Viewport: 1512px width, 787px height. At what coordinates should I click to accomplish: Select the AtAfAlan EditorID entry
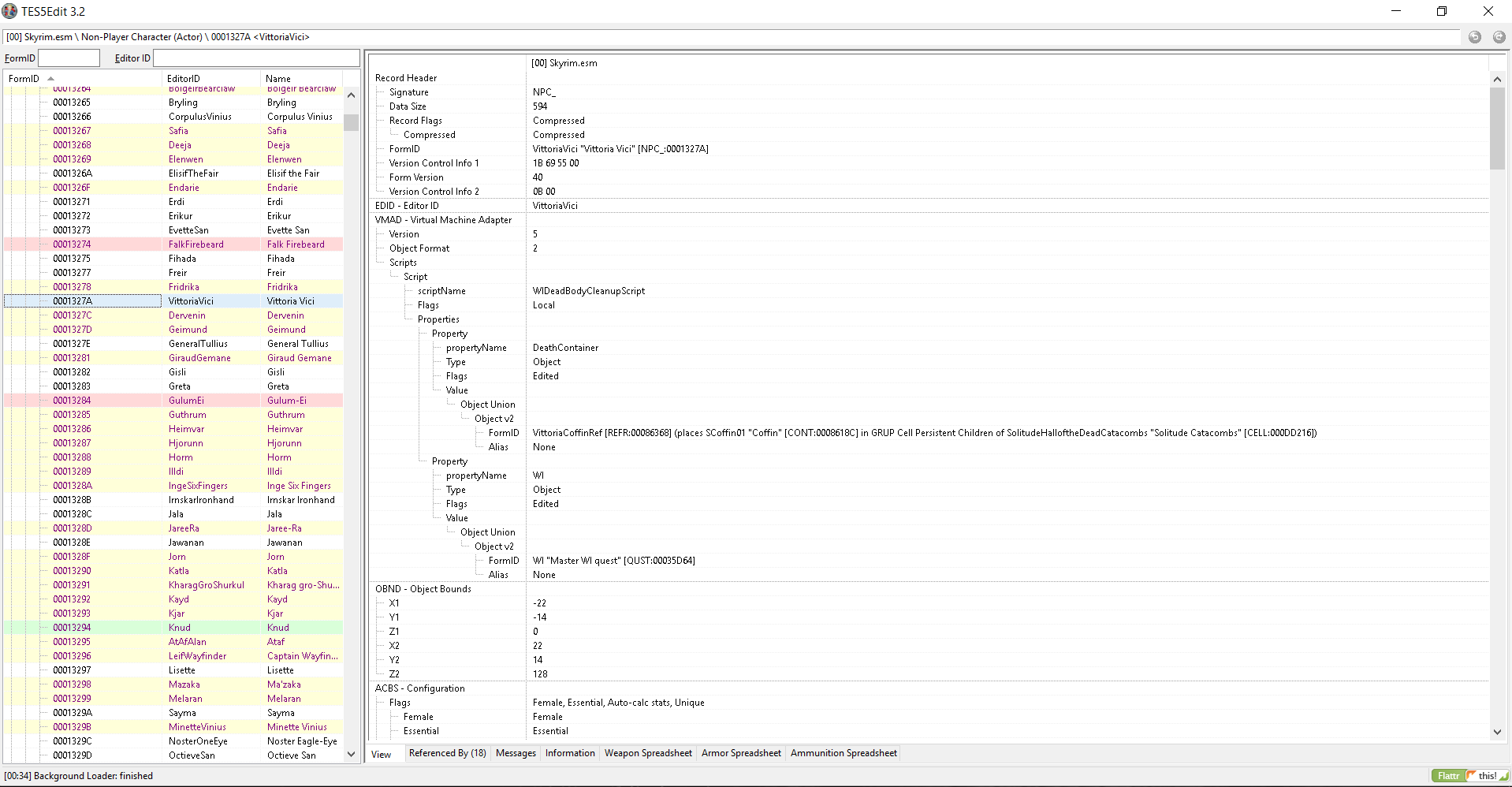click(188, 642)
